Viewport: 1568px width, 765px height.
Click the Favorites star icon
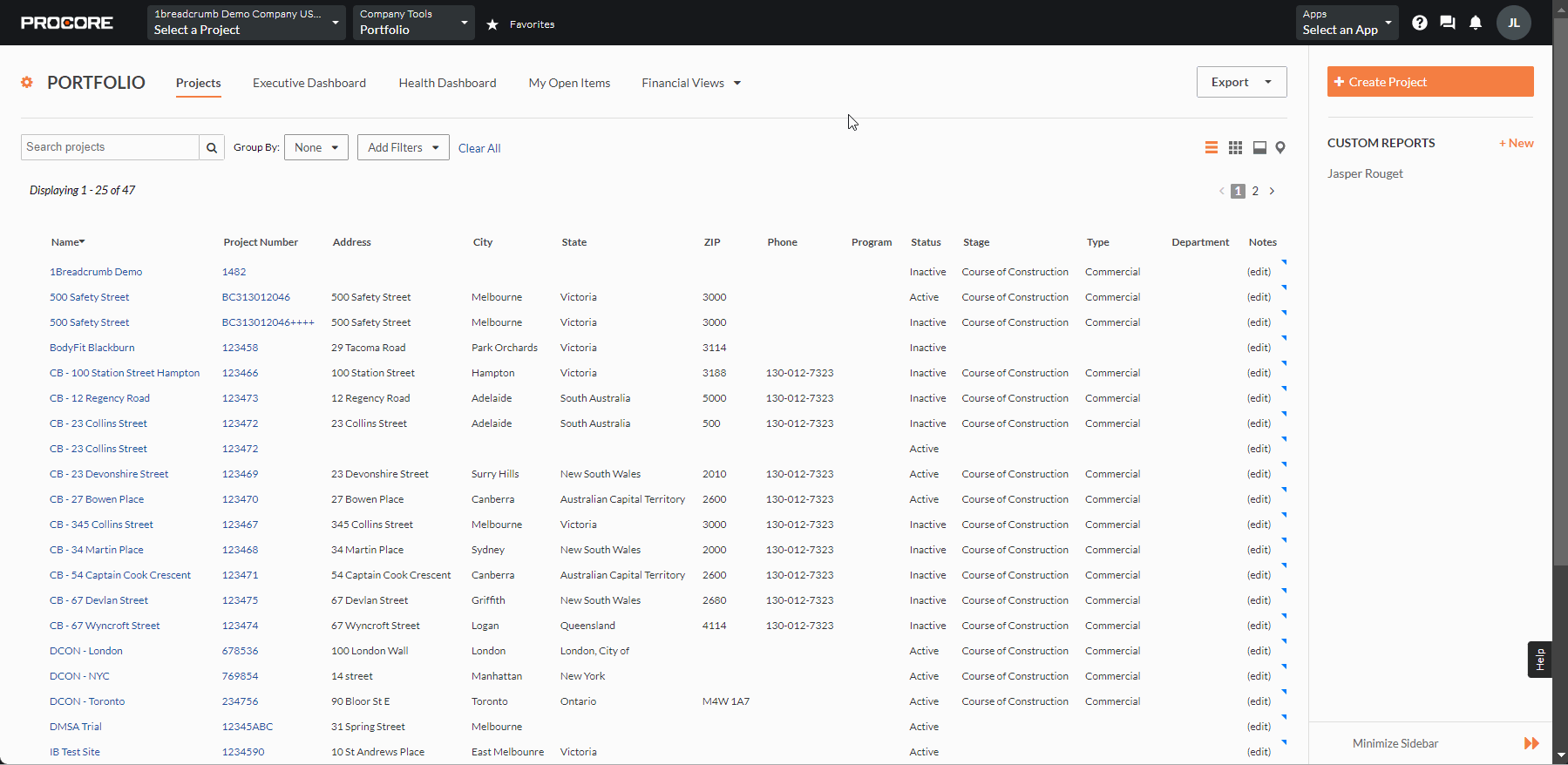coord(492,24)
